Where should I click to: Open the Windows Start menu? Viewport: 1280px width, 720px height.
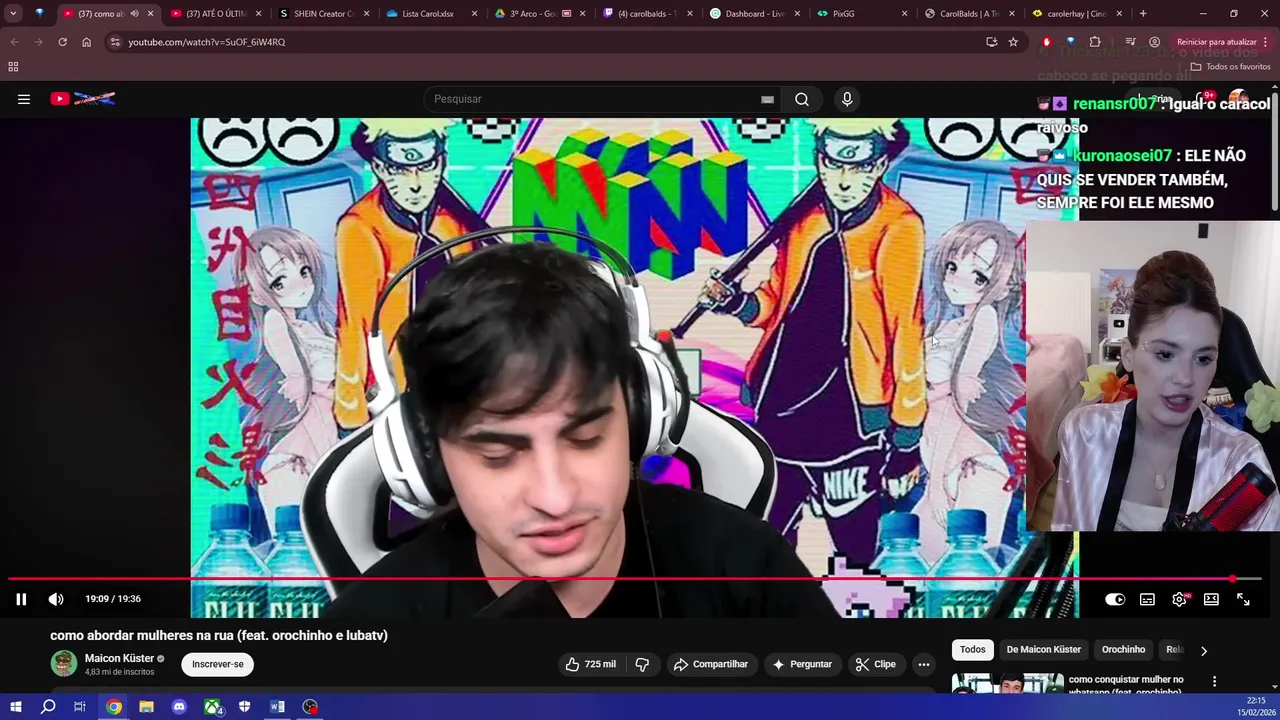pos(15,707)
